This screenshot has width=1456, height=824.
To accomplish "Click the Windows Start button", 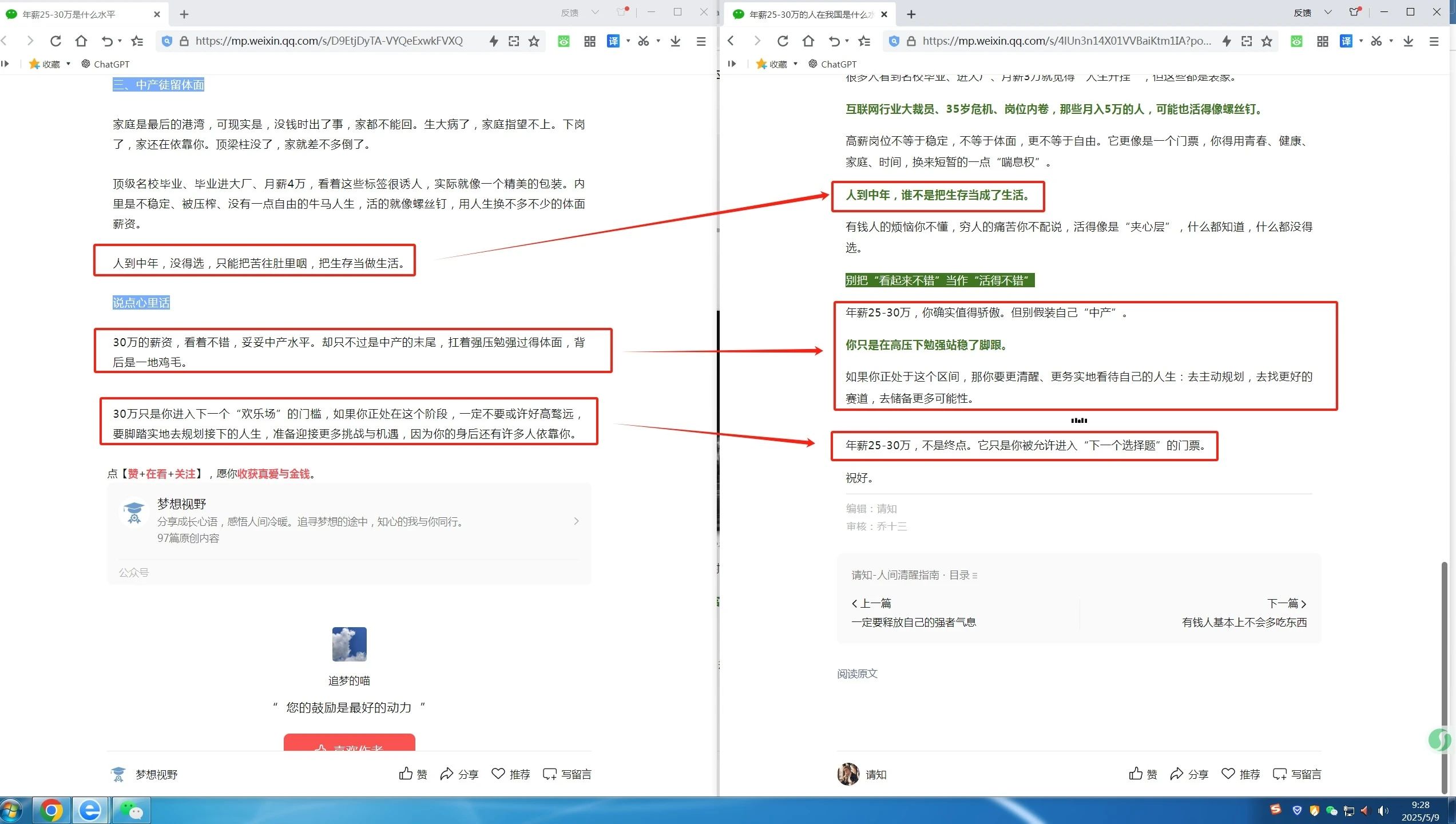I will [x=11, y=811].
